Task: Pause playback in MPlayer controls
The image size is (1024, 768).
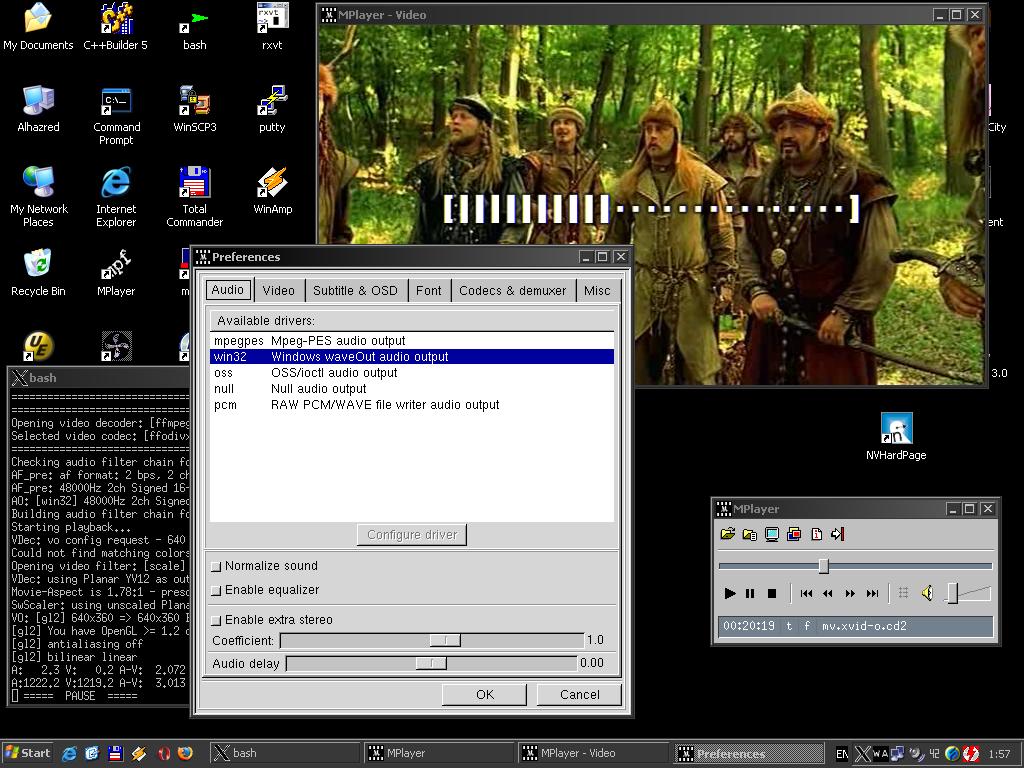Action: pyautogui.click(x=750, y=593)
